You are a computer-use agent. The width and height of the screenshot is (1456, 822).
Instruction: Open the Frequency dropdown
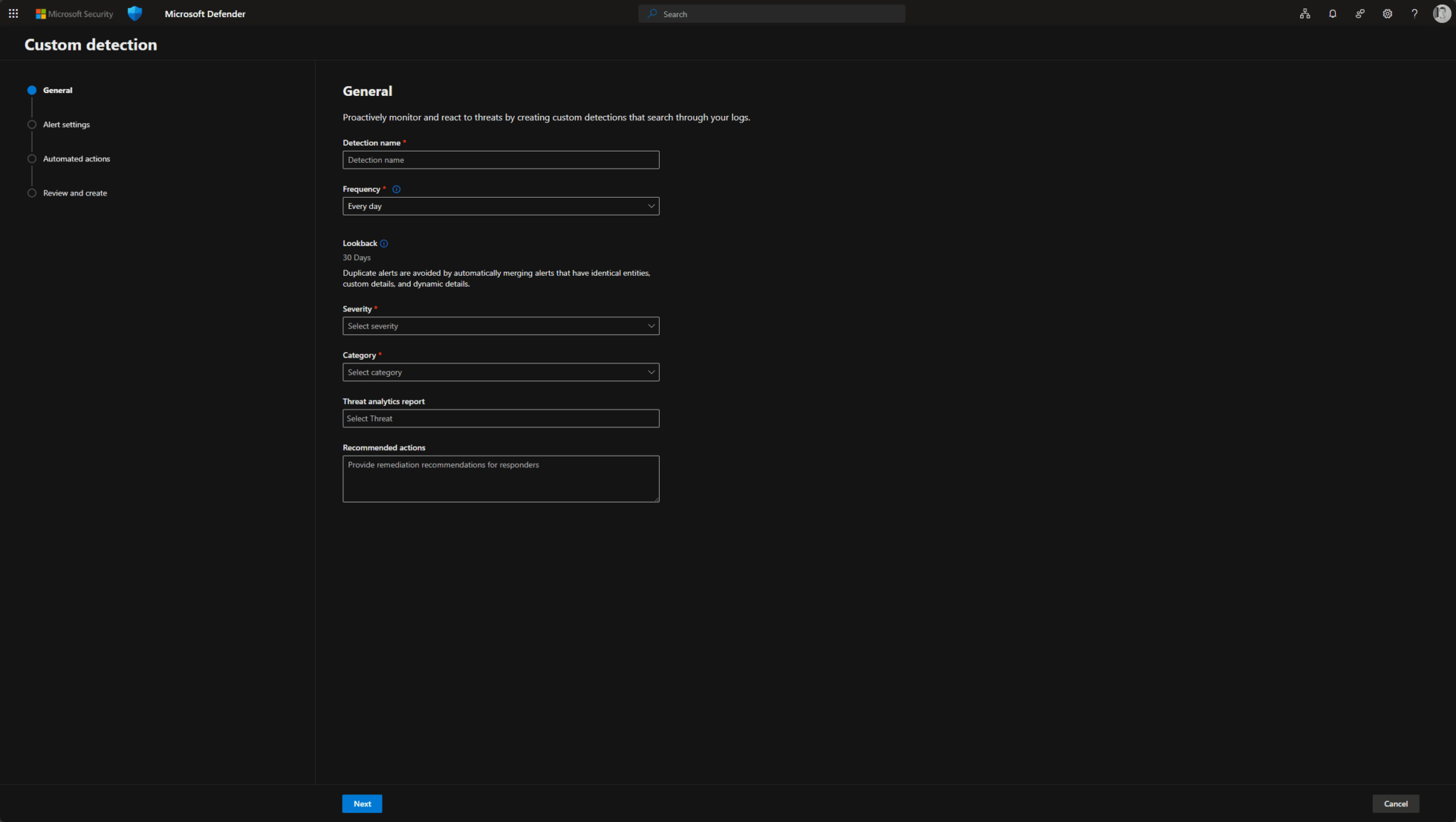pos(500,206)
